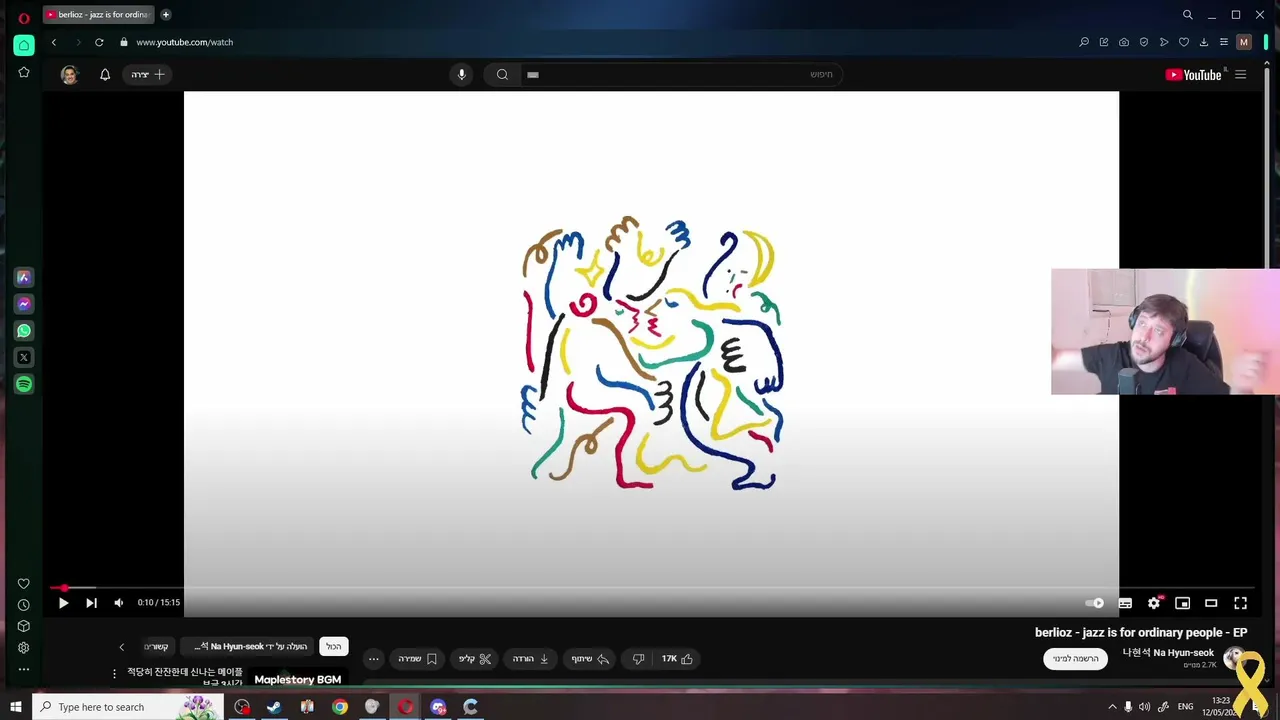Image resolution: width=1280 pixels, height=720 pixels.
Task: Open Na Hyun-seok channel name link
Action: point(1168,653)
